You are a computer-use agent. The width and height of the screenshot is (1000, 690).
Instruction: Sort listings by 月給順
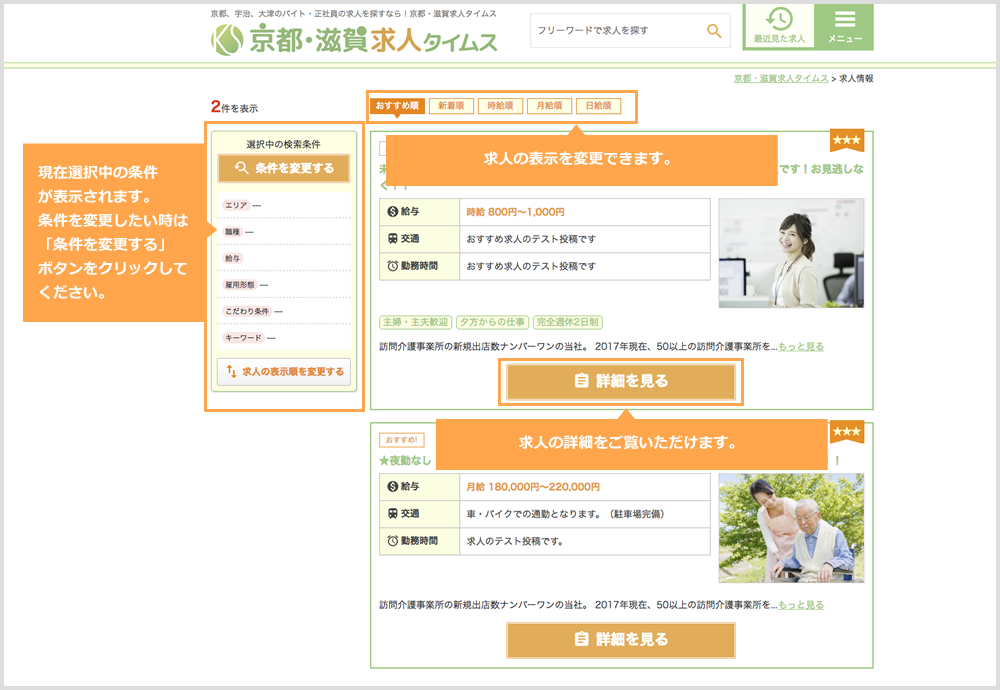point(549,106)
